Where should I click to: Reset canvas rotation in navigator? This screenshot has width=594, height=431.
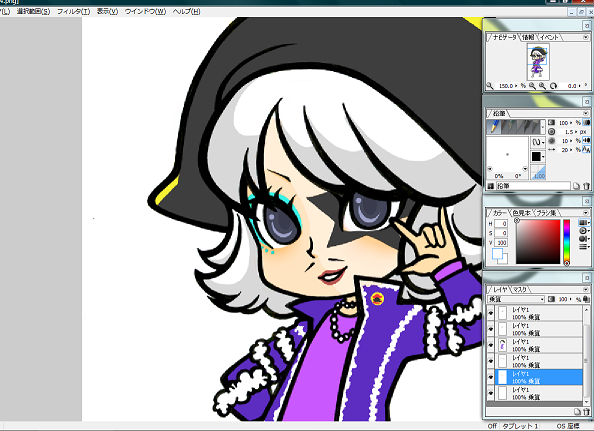click(553, 86)
